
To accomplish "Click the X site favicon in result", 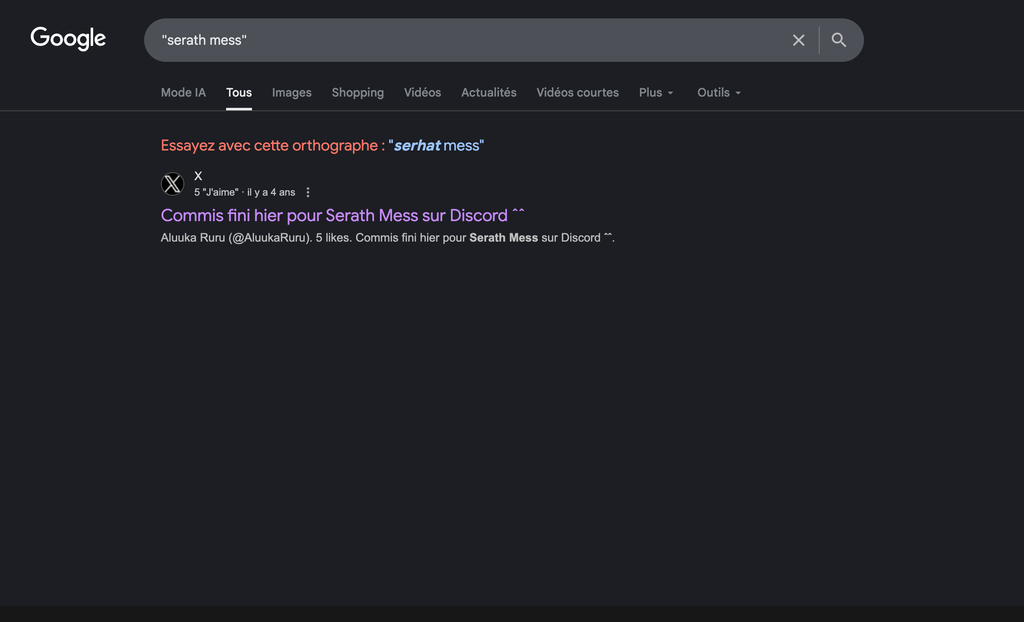I will point(173,184).
